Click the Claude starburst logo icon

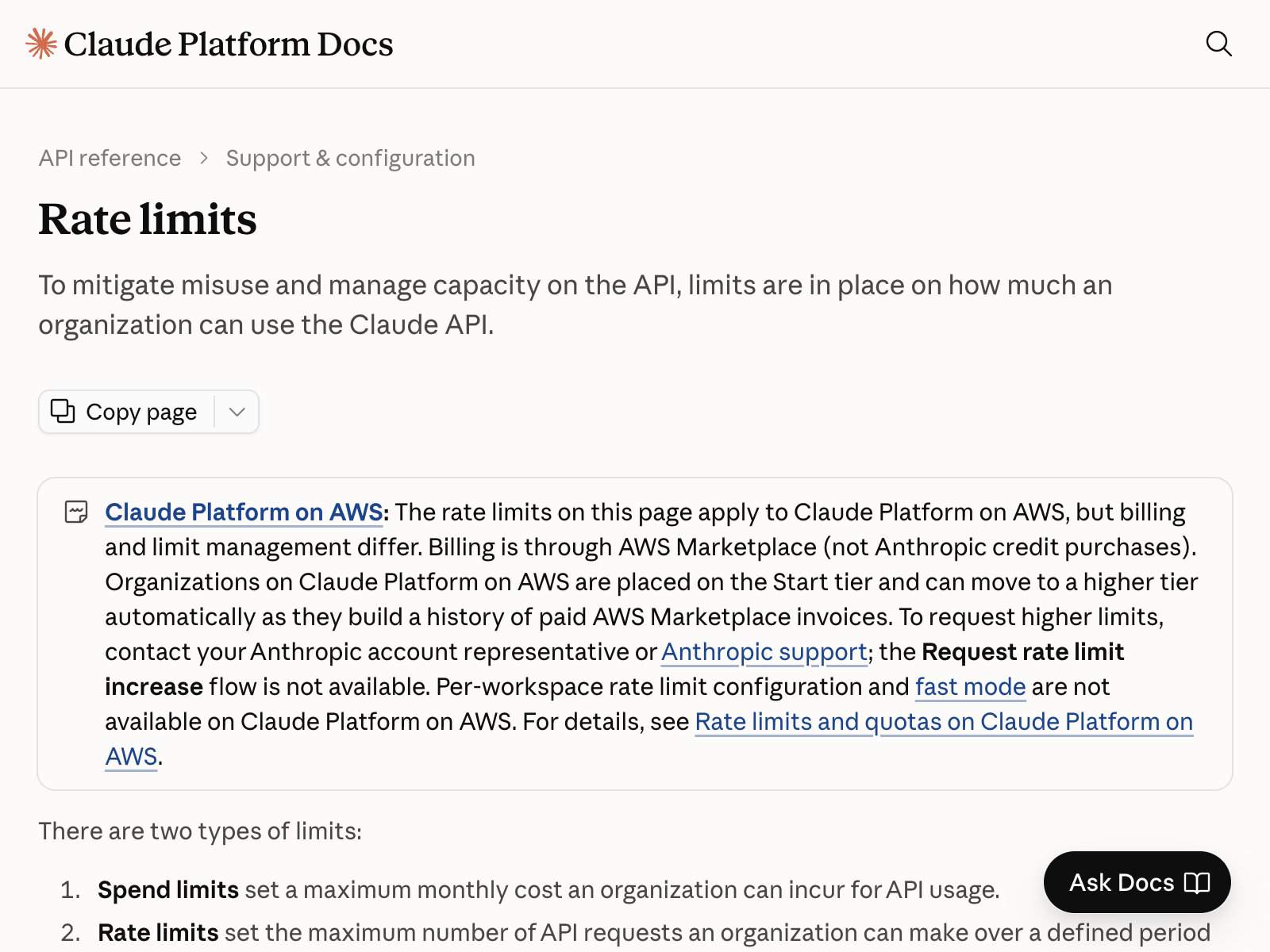point(41,44)
